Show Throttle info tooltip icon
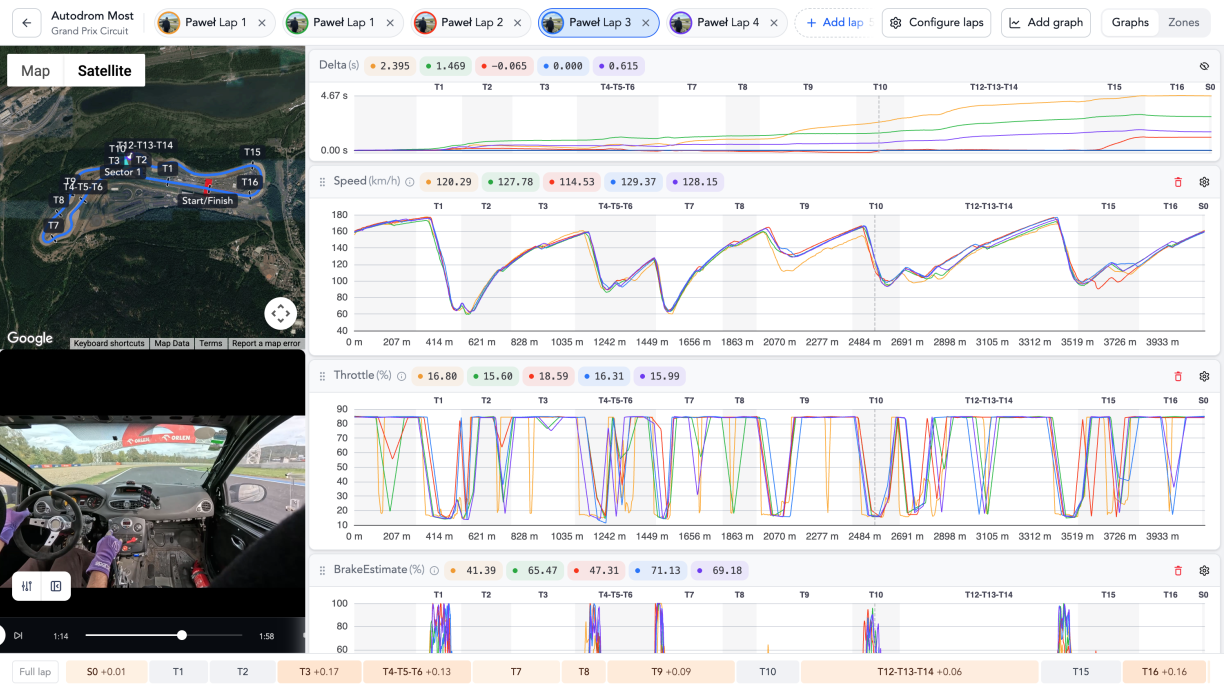 401,376
